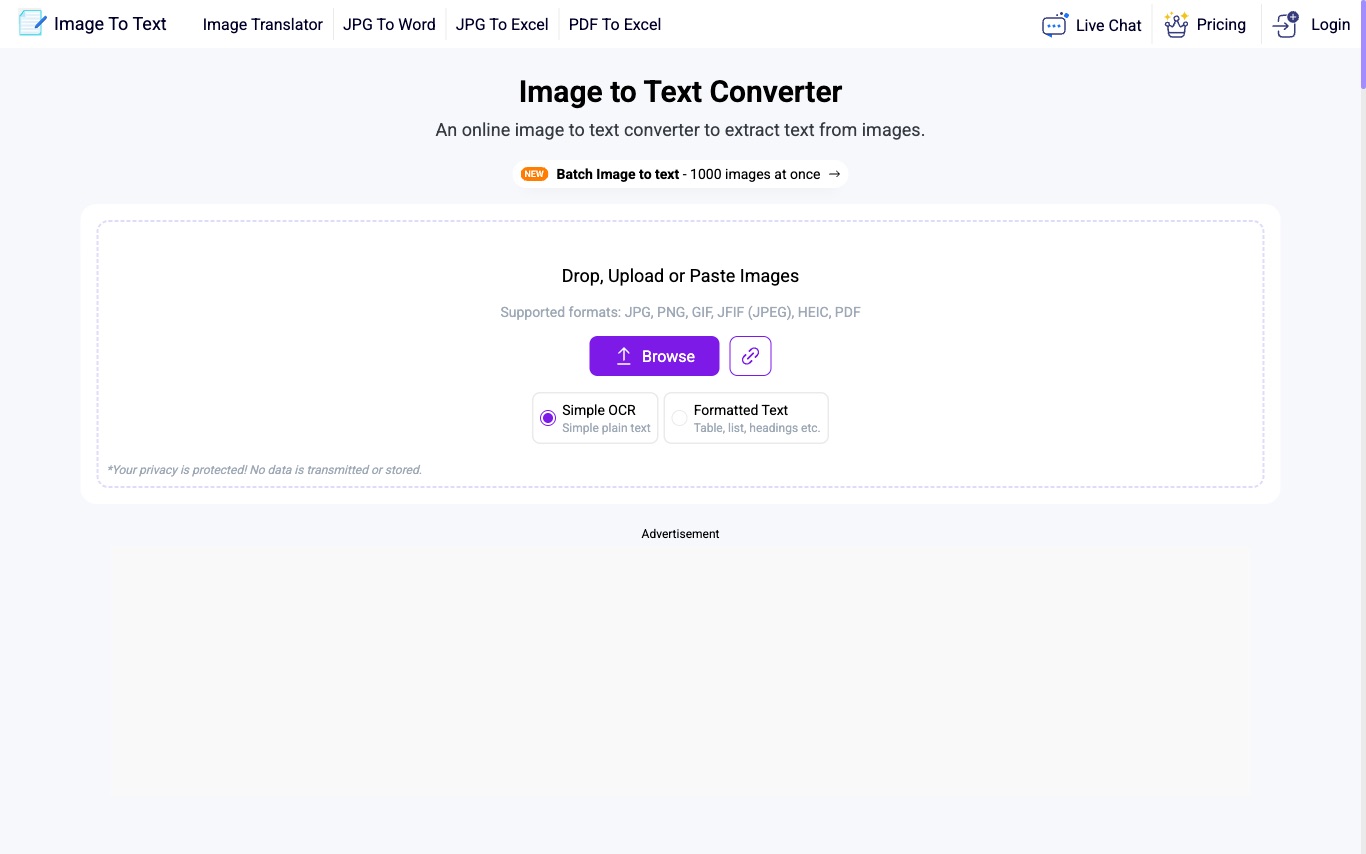Click the Login text link
Image resolution: width=1366 pixels, height=854 pixels.
tap(1330, 25)
